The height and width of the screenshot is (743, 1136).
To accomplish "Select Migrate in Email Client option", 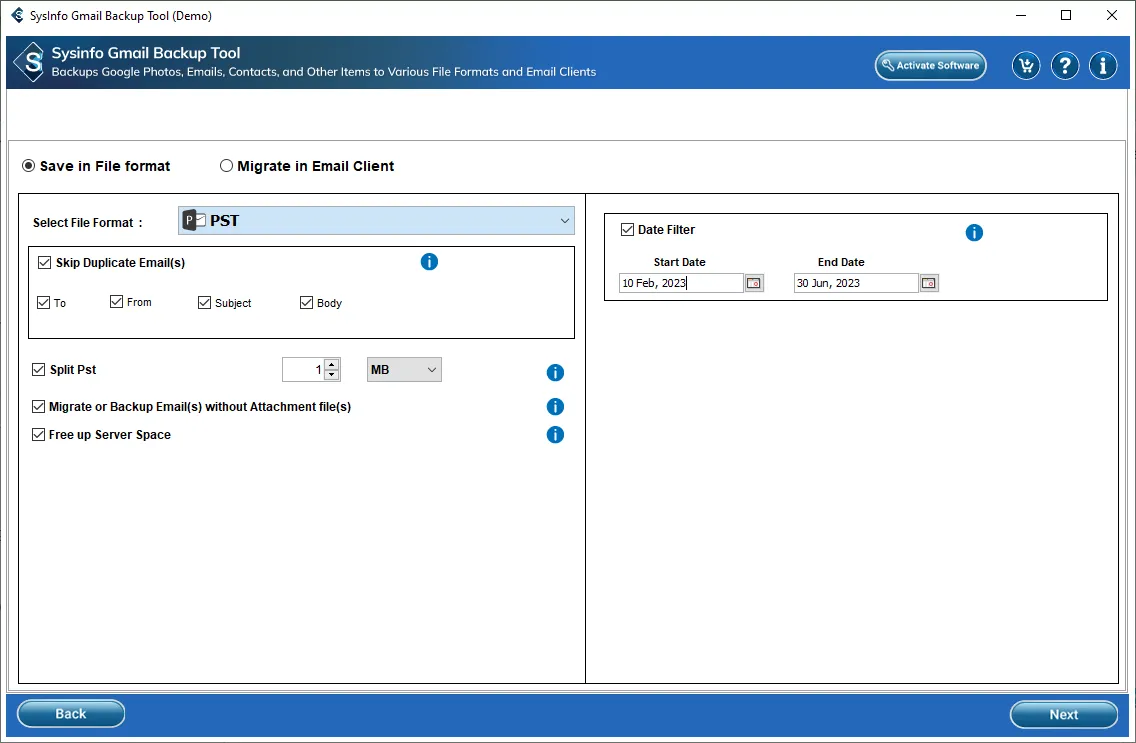I will tap(227, 166).
